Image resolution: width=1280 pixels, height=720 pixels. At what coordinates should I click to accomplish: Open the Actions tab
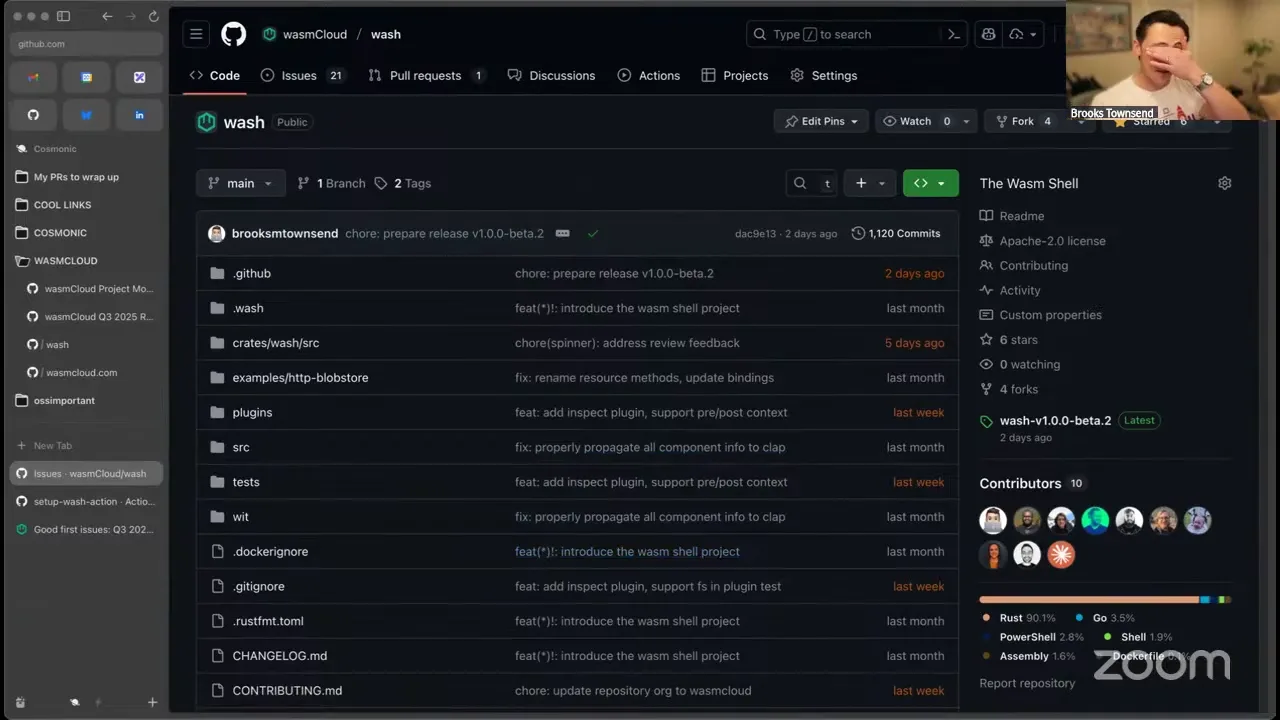tap(649, 75)
